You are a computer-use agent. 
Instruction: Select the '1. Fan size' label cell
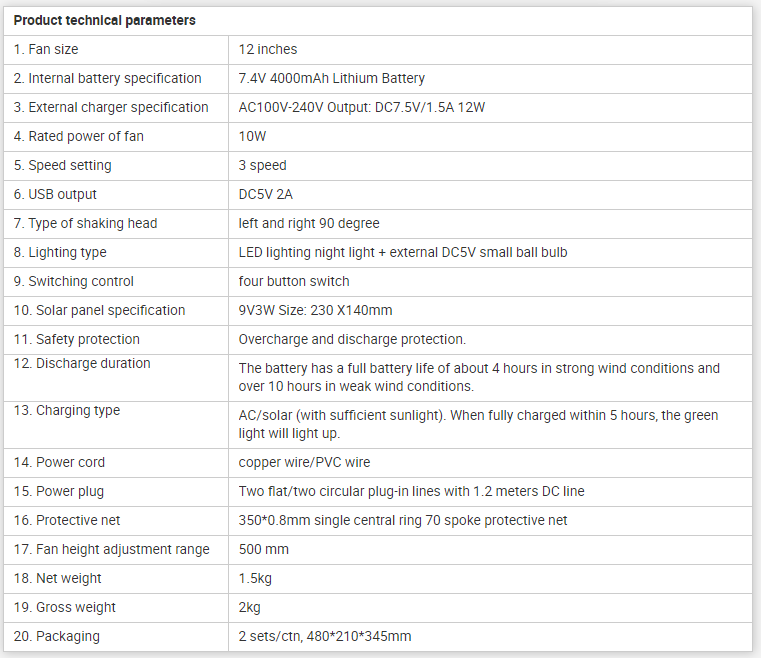click(x=46, y=49)
